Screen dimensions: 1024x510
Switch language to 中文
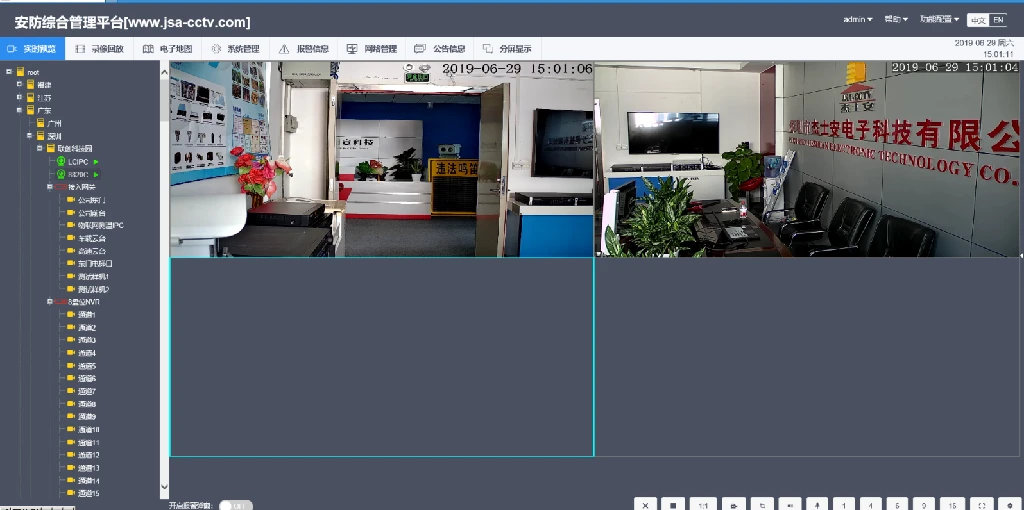coord(977,20)
